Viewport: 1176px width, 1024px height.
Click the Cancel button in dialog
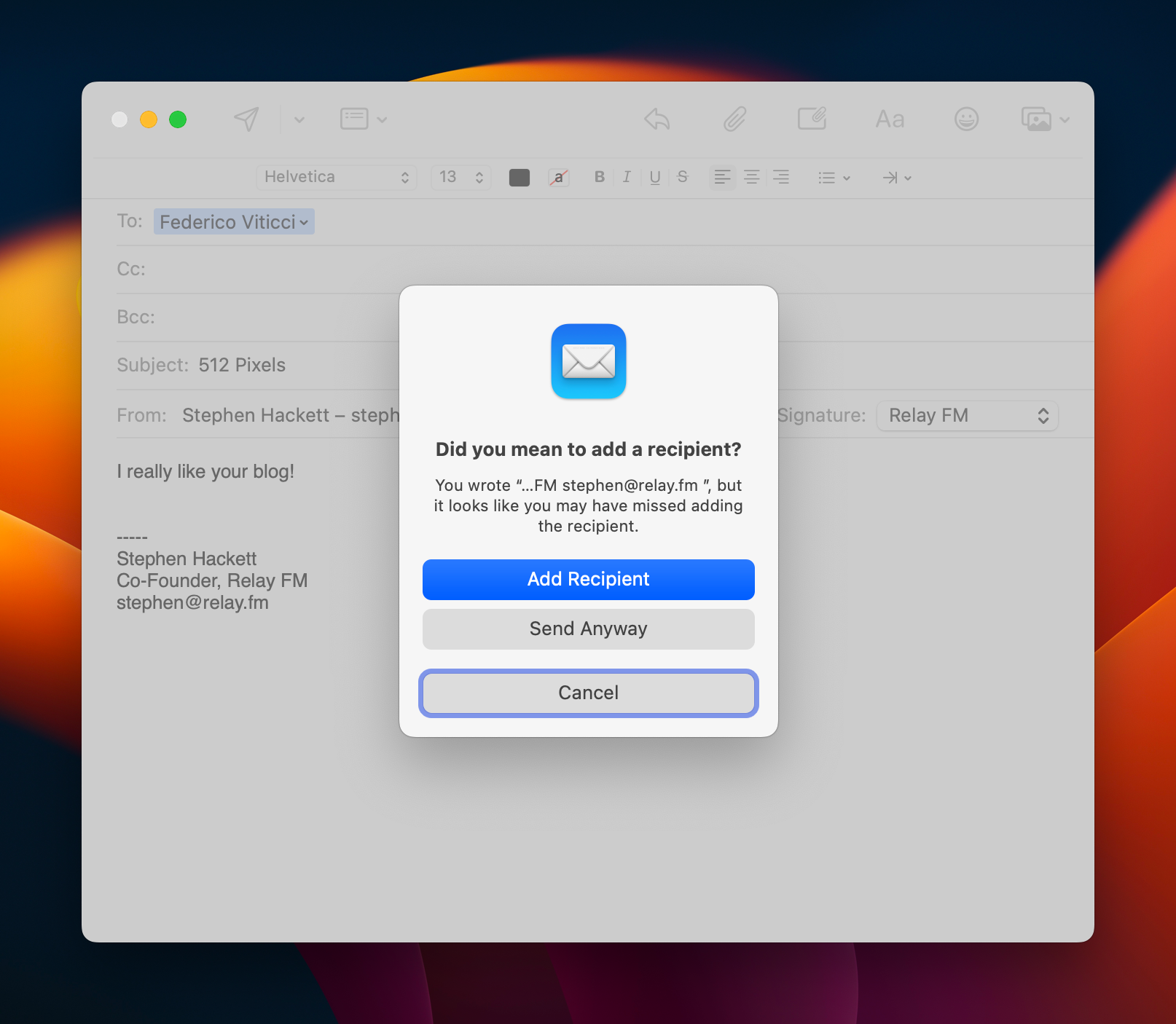click(x=589, y=693)
